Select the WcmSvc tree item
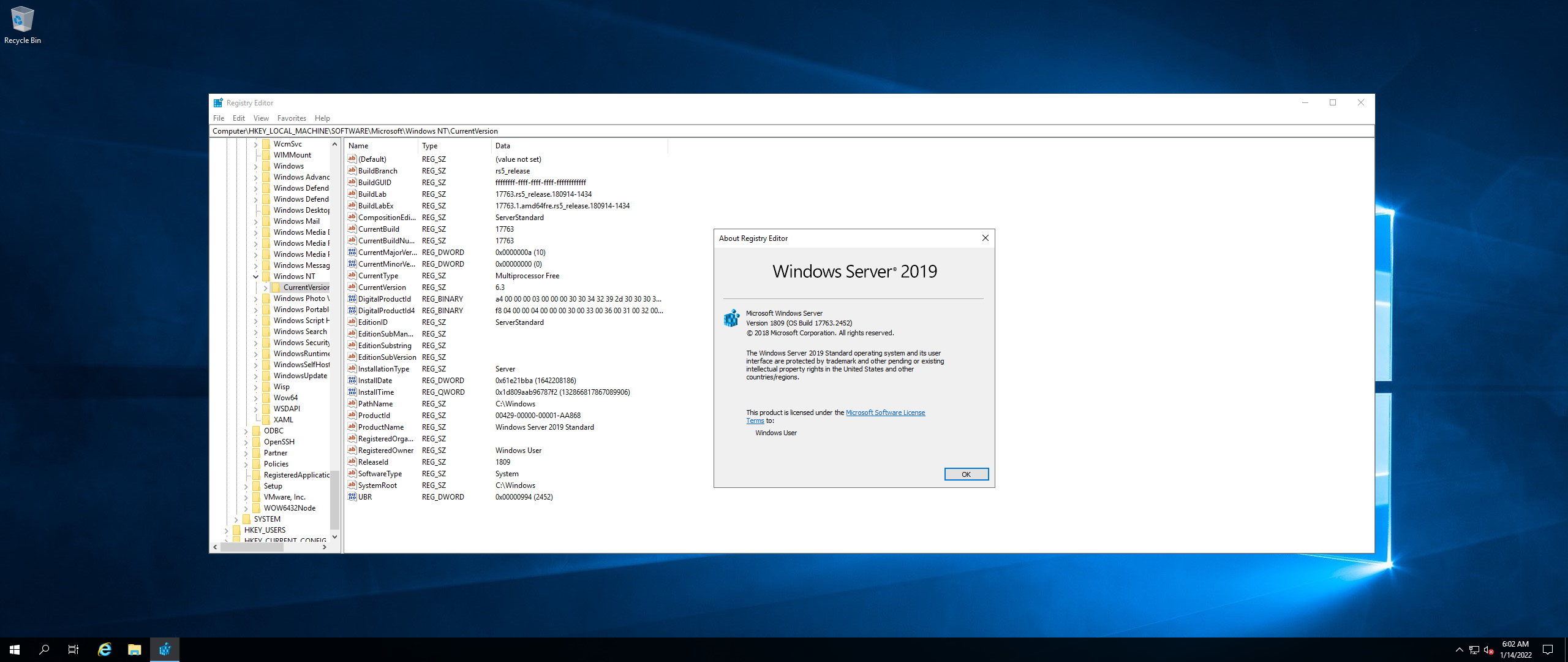Screen dimensions: 1568x662 tap(288, 143)
